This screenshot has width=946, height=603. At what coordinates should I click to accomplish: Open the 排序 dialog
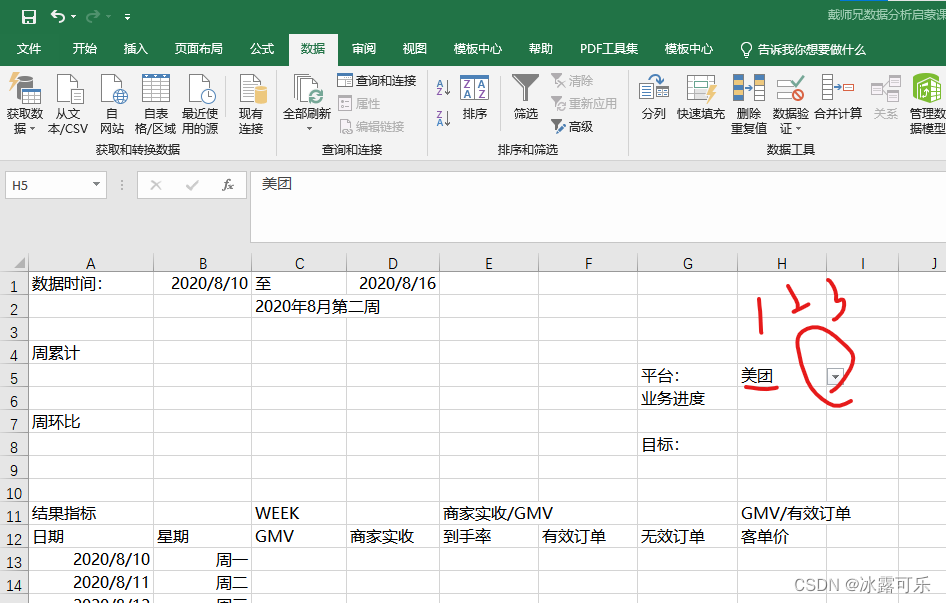coord(475,97)
